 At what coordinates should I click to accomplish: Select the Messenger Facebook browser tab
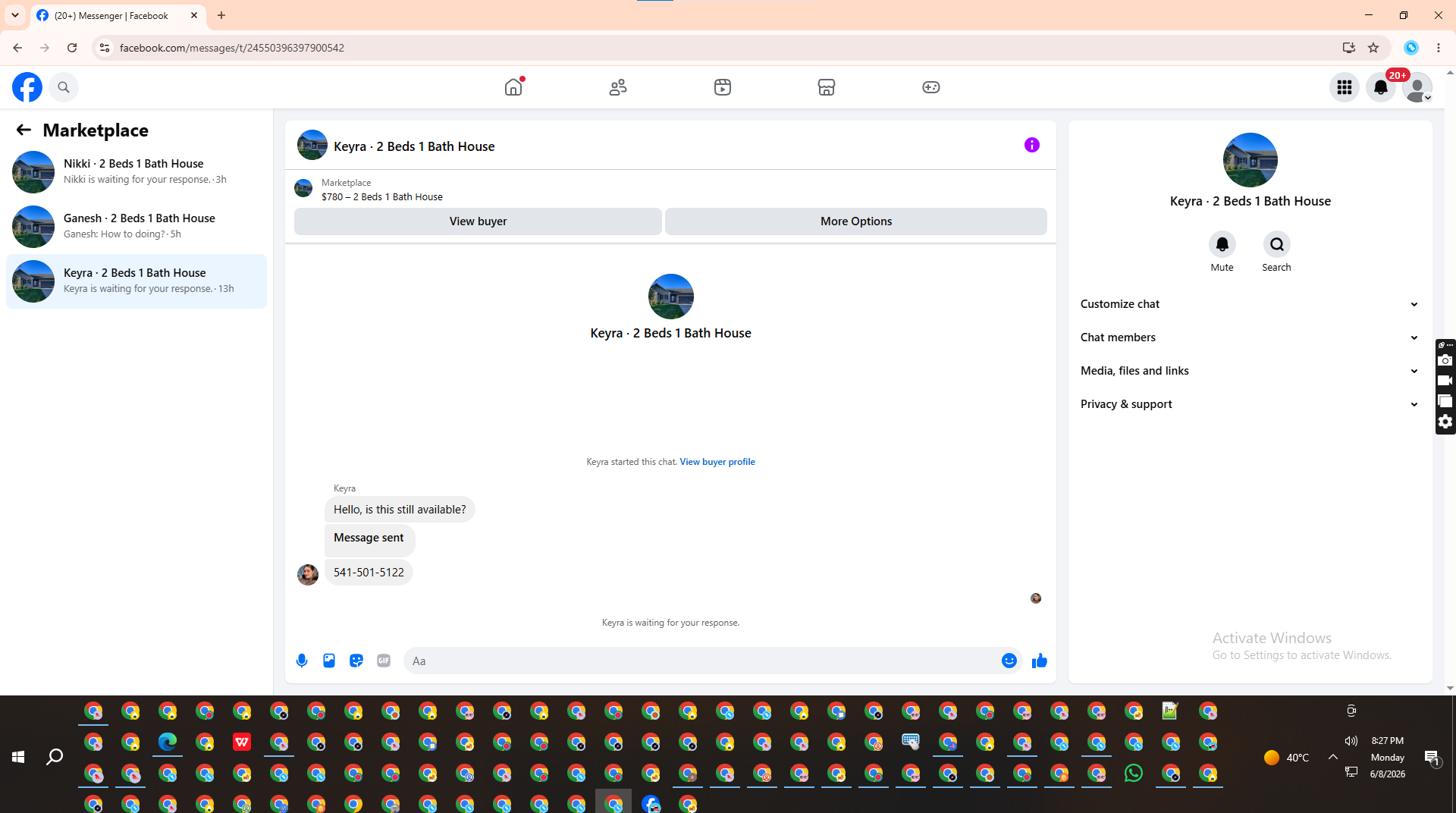click(x=118, y=16)
